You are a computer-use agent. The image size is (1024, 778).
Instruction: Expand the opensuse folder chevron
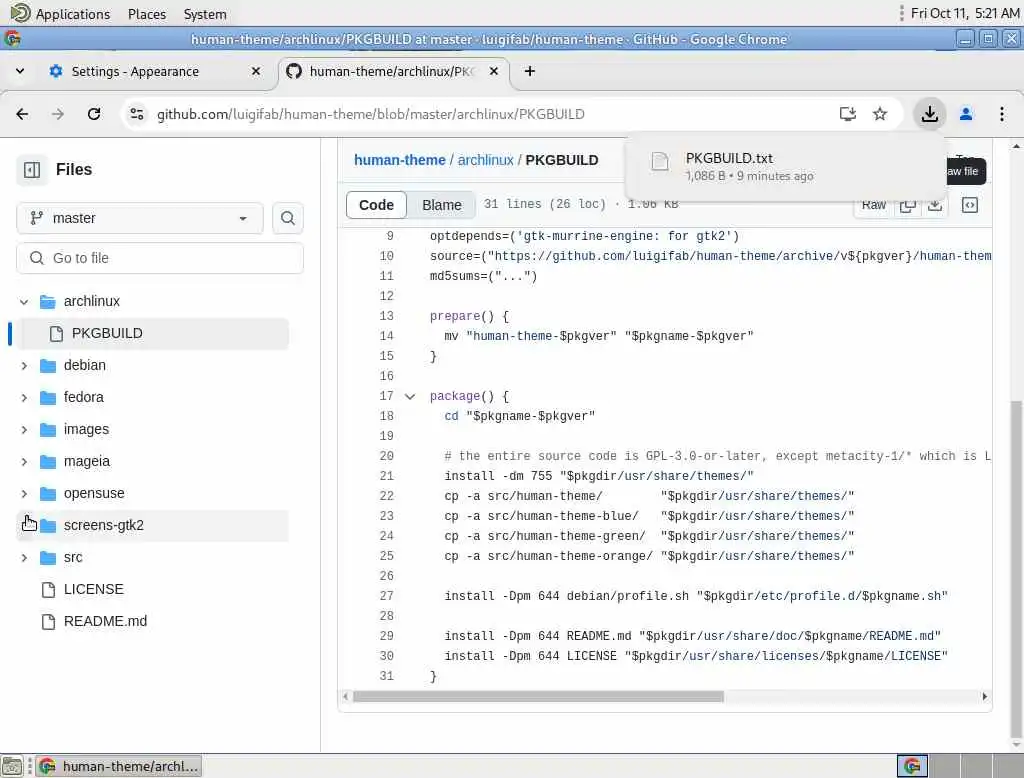tap(24, 494)
